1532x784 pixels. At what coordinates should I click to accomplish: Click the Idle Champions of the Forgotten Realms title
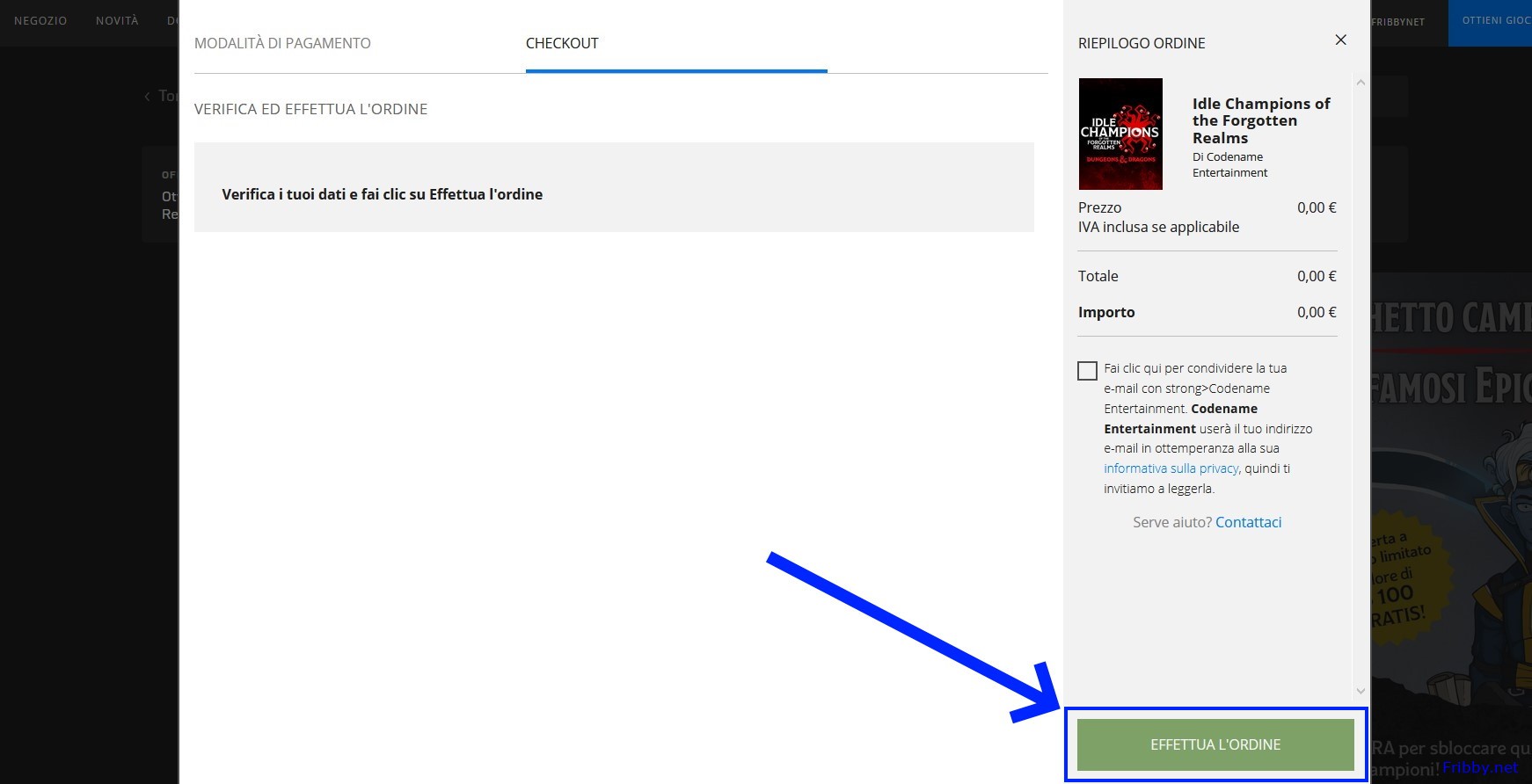pyautogui.click(x=1260, y=120)
